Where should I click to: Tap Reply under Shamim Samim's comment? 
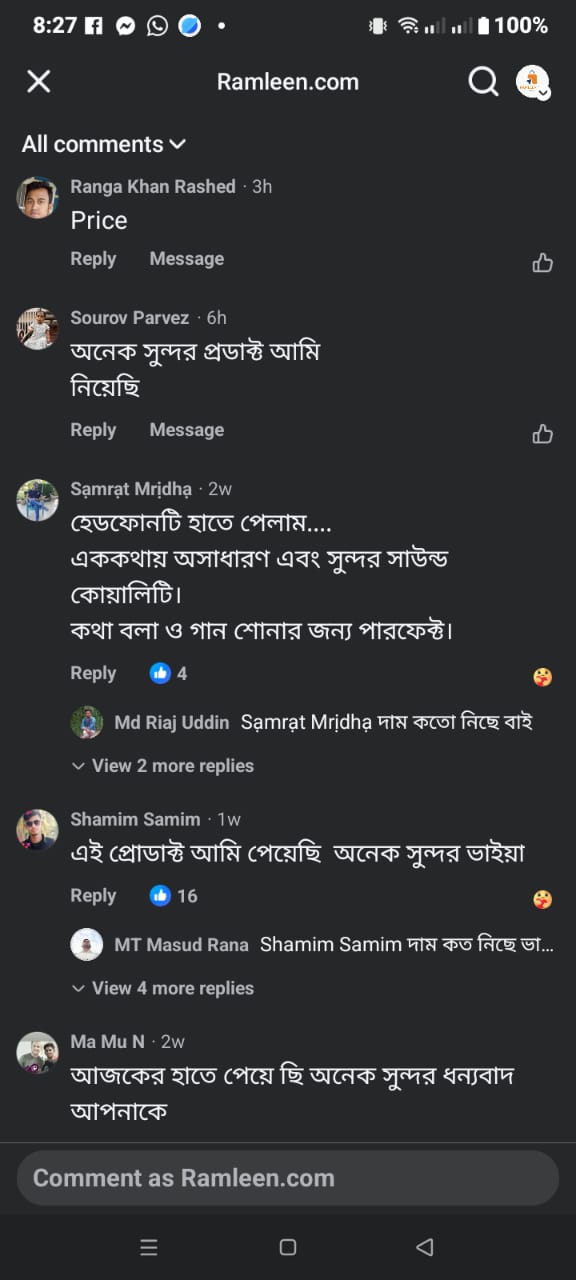click(x=93, y=896)
